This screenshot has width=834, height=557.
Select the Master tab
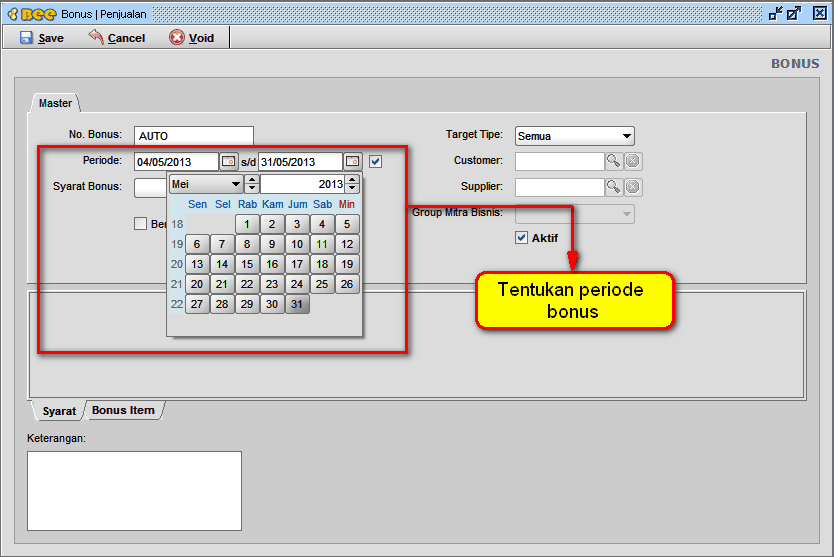pyautogui.click(x=55, y=103)
